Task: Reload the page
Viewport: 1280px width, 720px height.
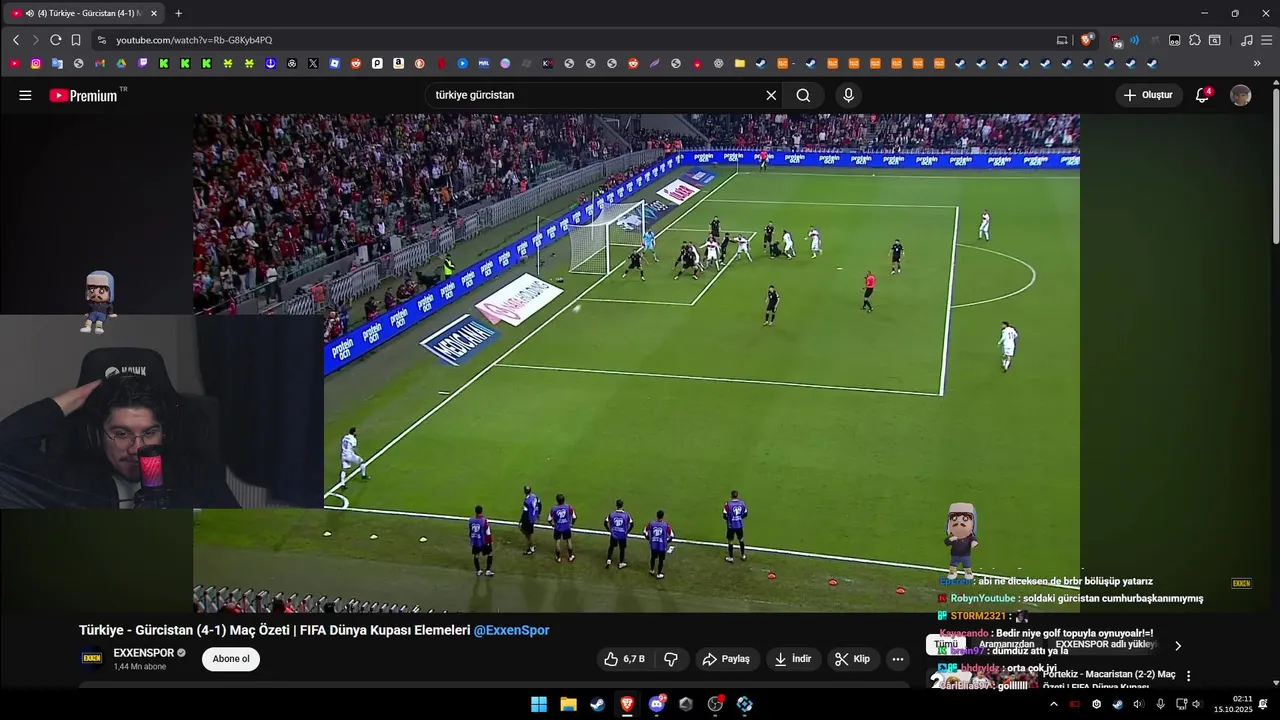Action: pos(56,40)
